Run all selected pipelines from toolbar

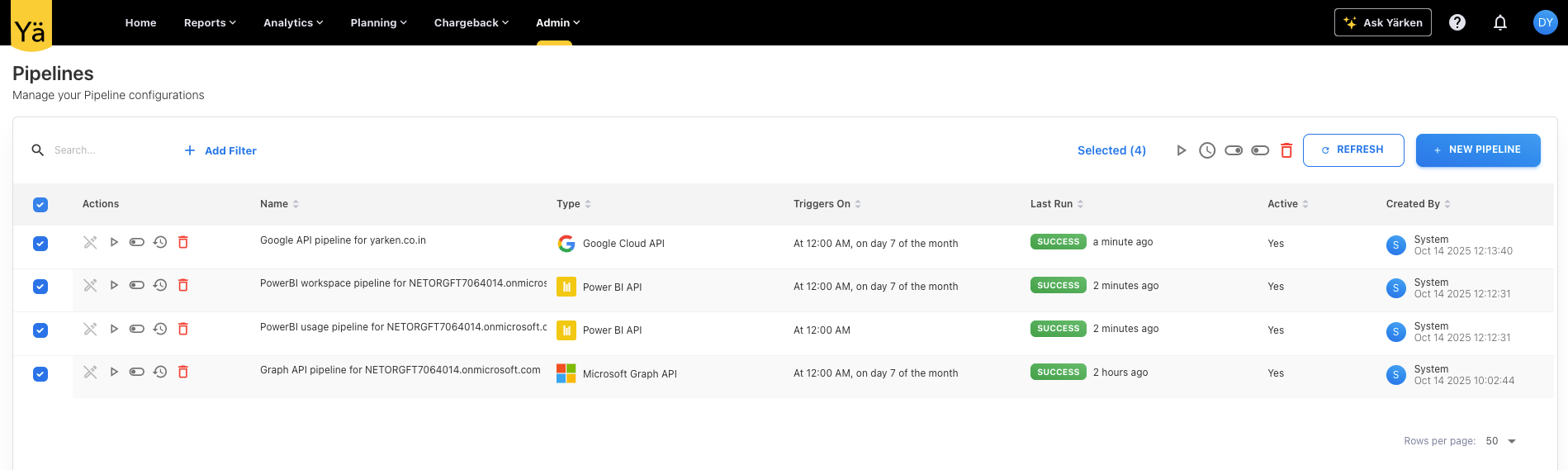point(1181,150)
